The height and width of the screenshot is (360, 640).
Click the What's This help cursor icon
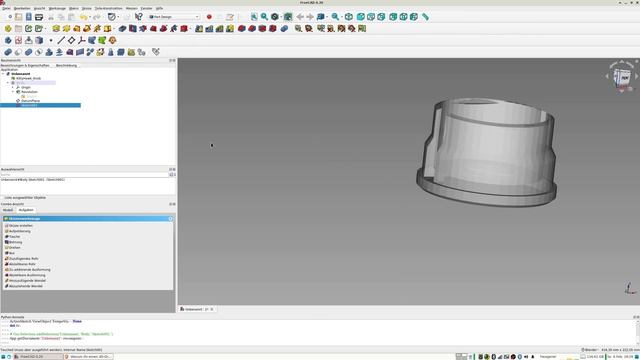(139, 17)
